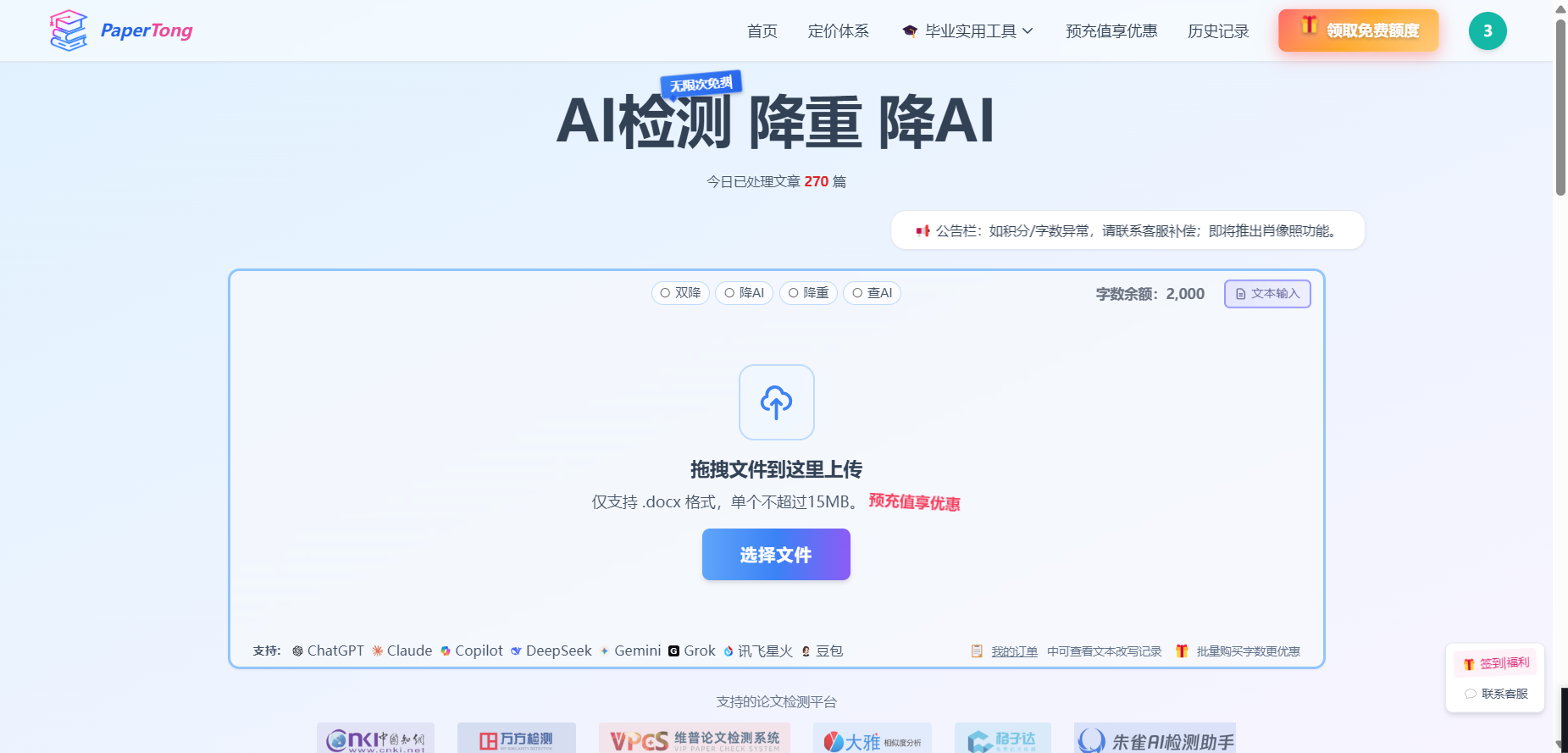Choose the 降重 radio option
This screenshot has height=753, width=1568.
click(808, 293)
